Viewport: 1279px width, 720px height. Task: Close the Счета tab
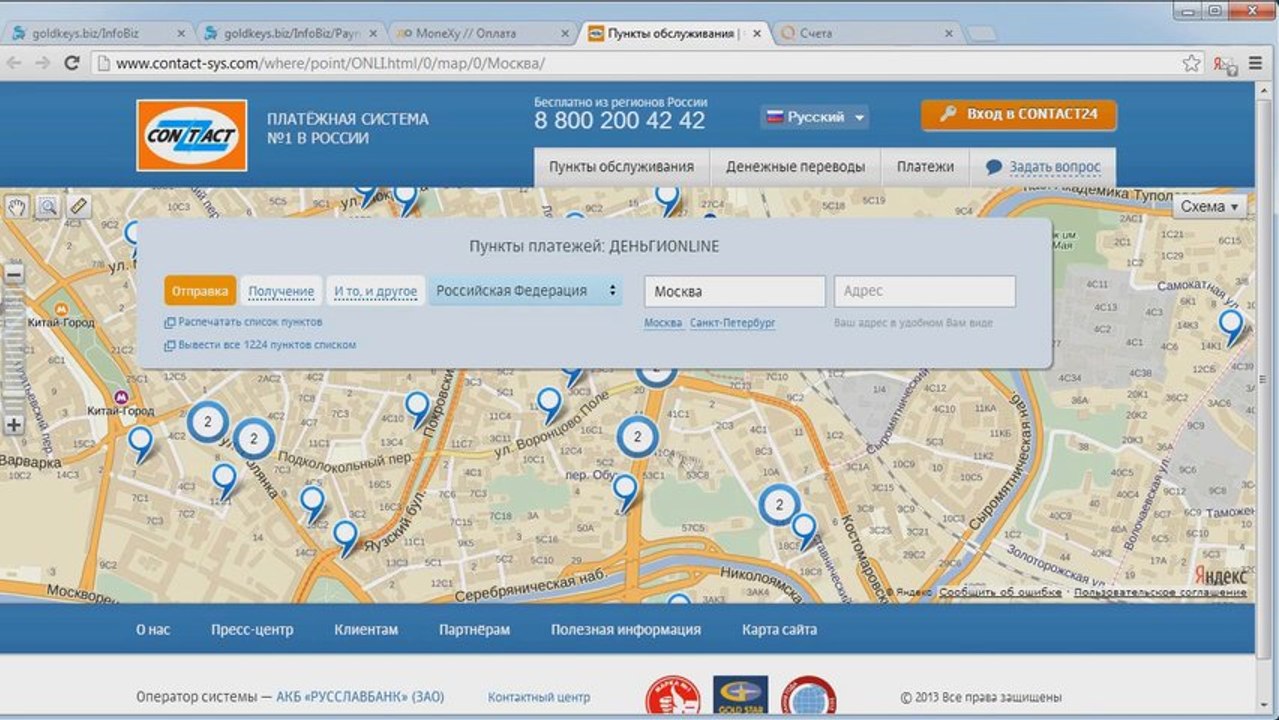(x=948, y=33)
